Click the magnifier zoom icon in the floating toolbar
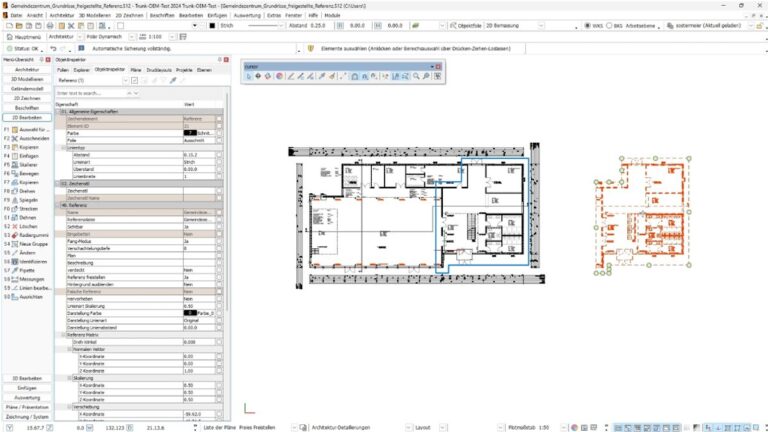 (416, 76)
